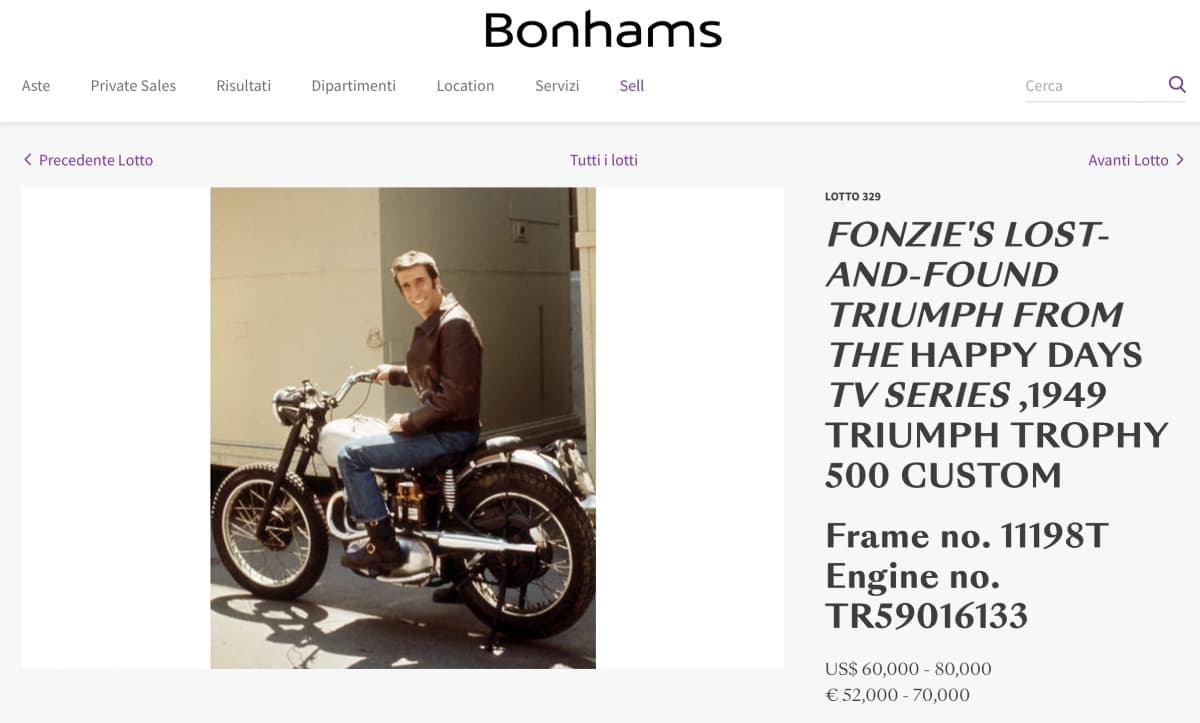Click the right chevron beside Avanti Lotto

coord(1180,160)
